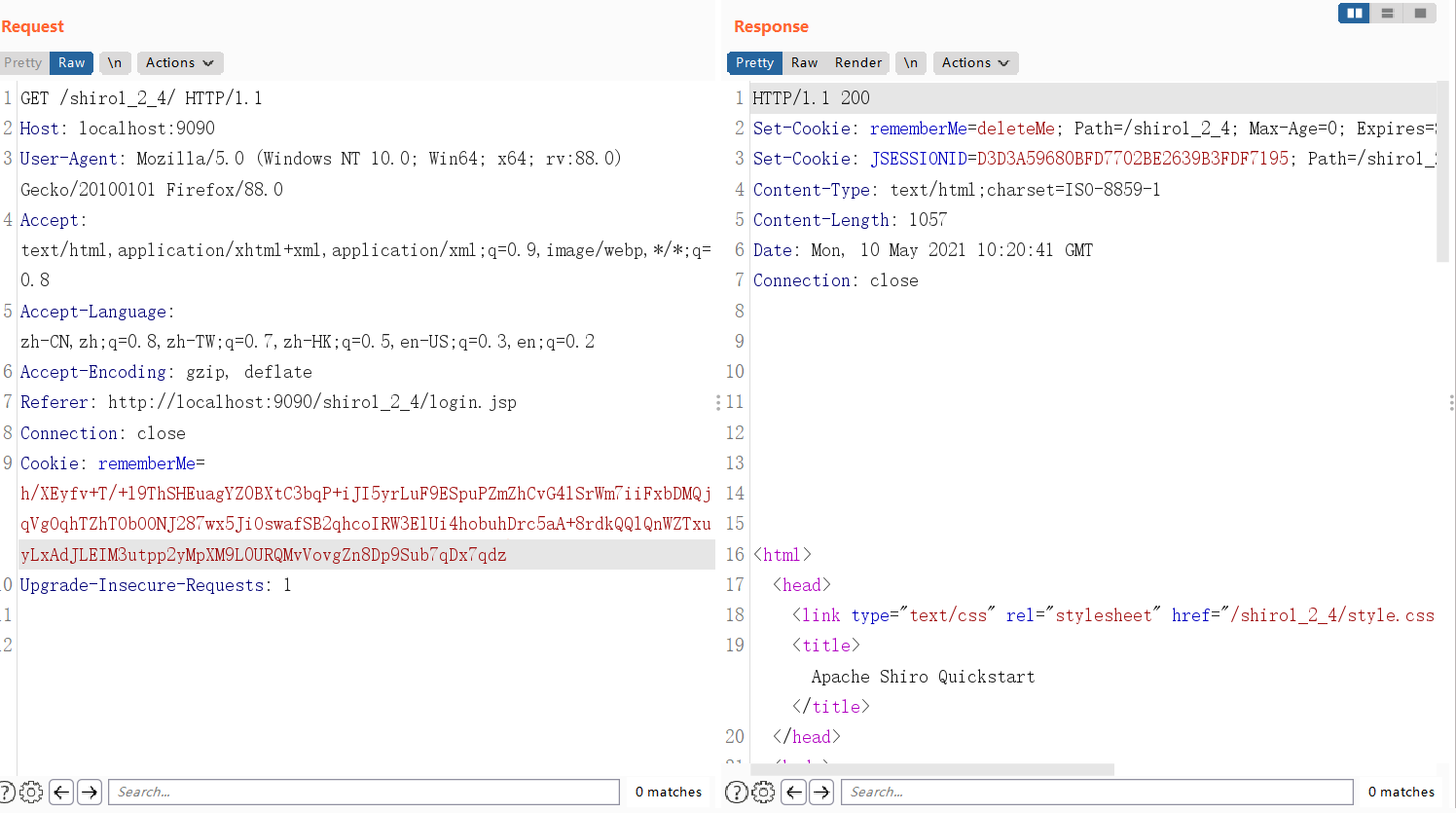Screen dimensions: 1456x813
Task: Click Connection: close in the Response
Action: 836,280
